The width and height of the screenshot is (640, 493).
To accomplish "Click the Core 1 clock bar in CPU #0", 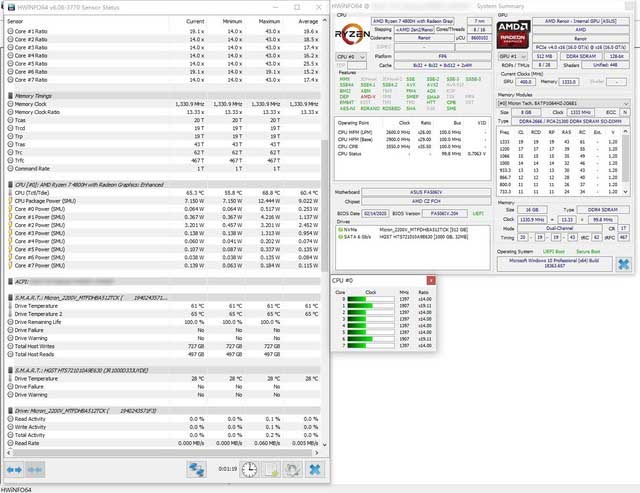I will 371,306.
